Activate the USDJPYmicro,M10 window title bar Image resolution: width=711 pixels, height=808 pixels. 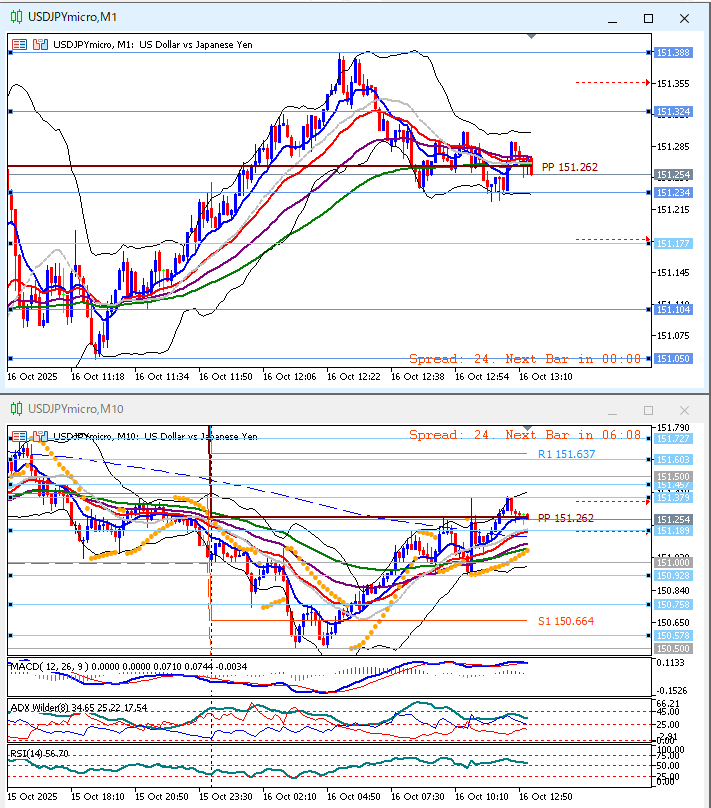[300, 409]
